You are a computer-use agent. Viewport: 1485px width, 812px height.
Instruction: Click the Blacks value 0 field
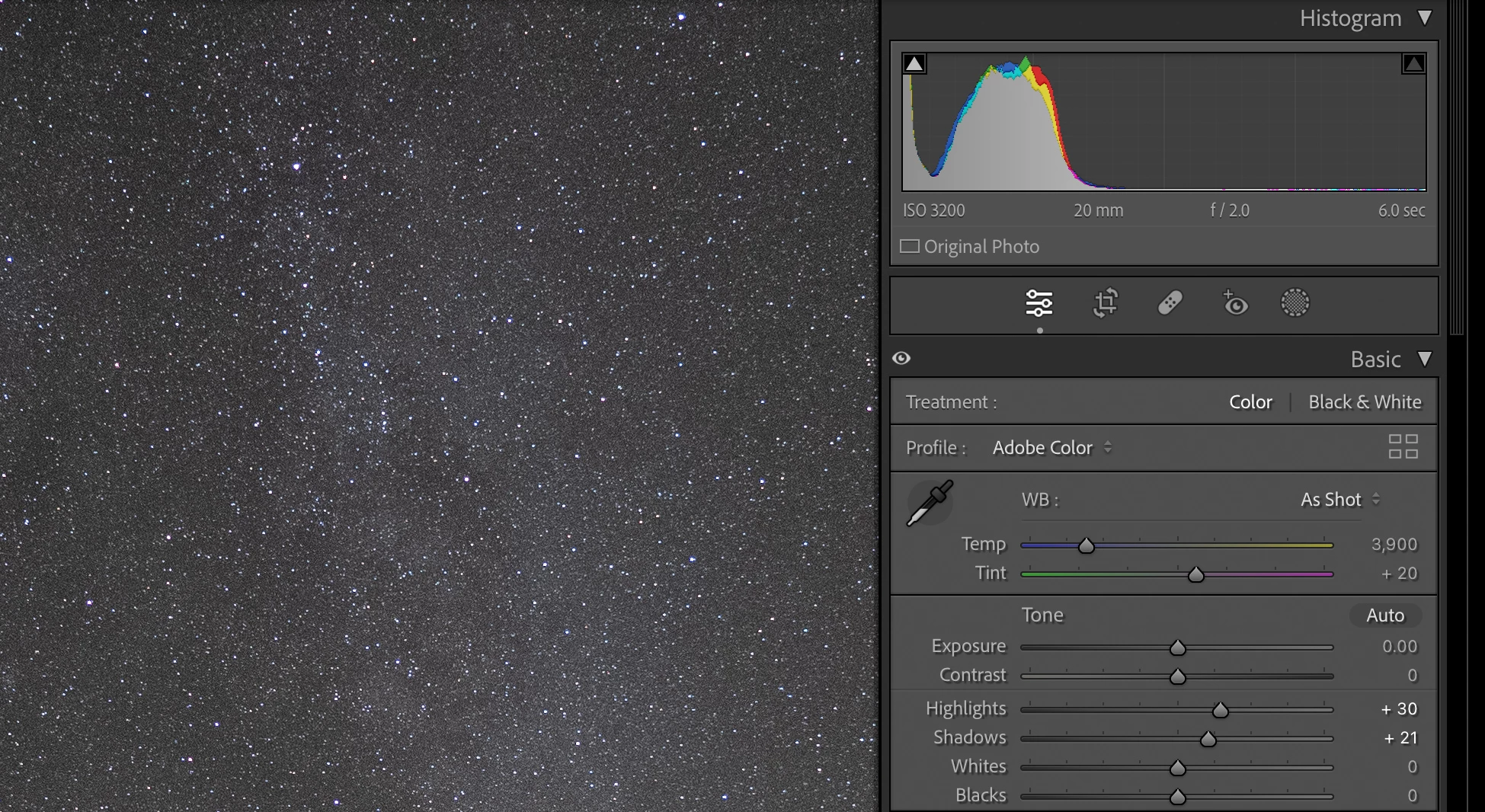point(1413,795)
